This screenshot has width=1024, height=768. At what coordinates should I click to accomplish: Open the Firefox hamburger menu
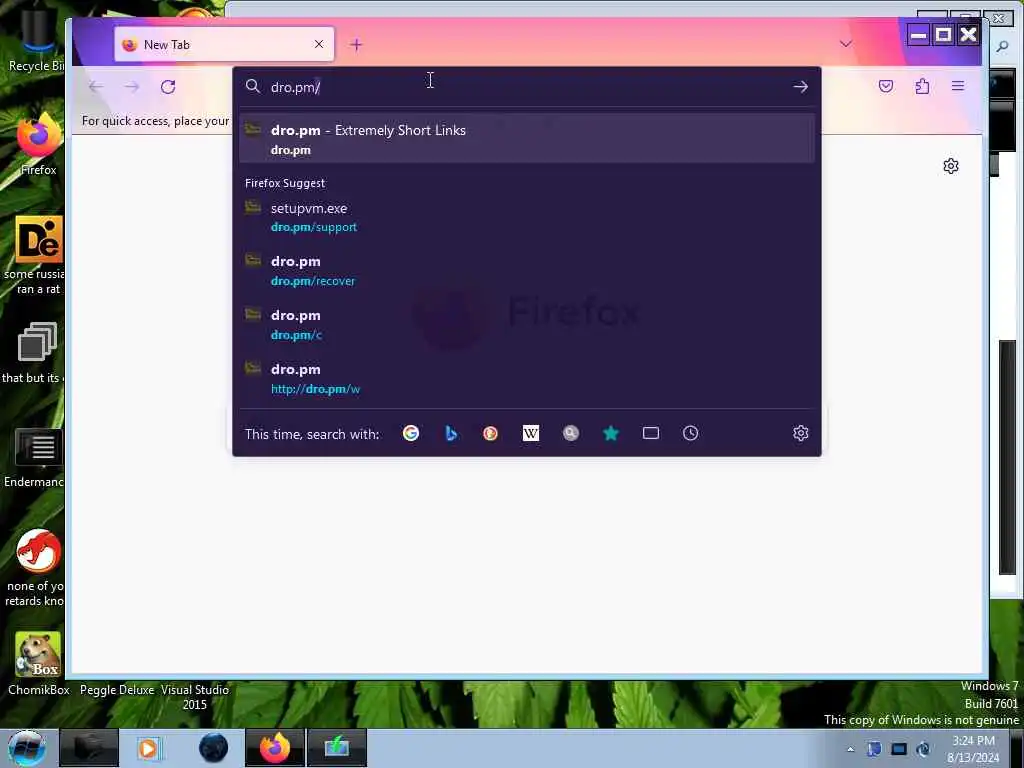point(958,86)
